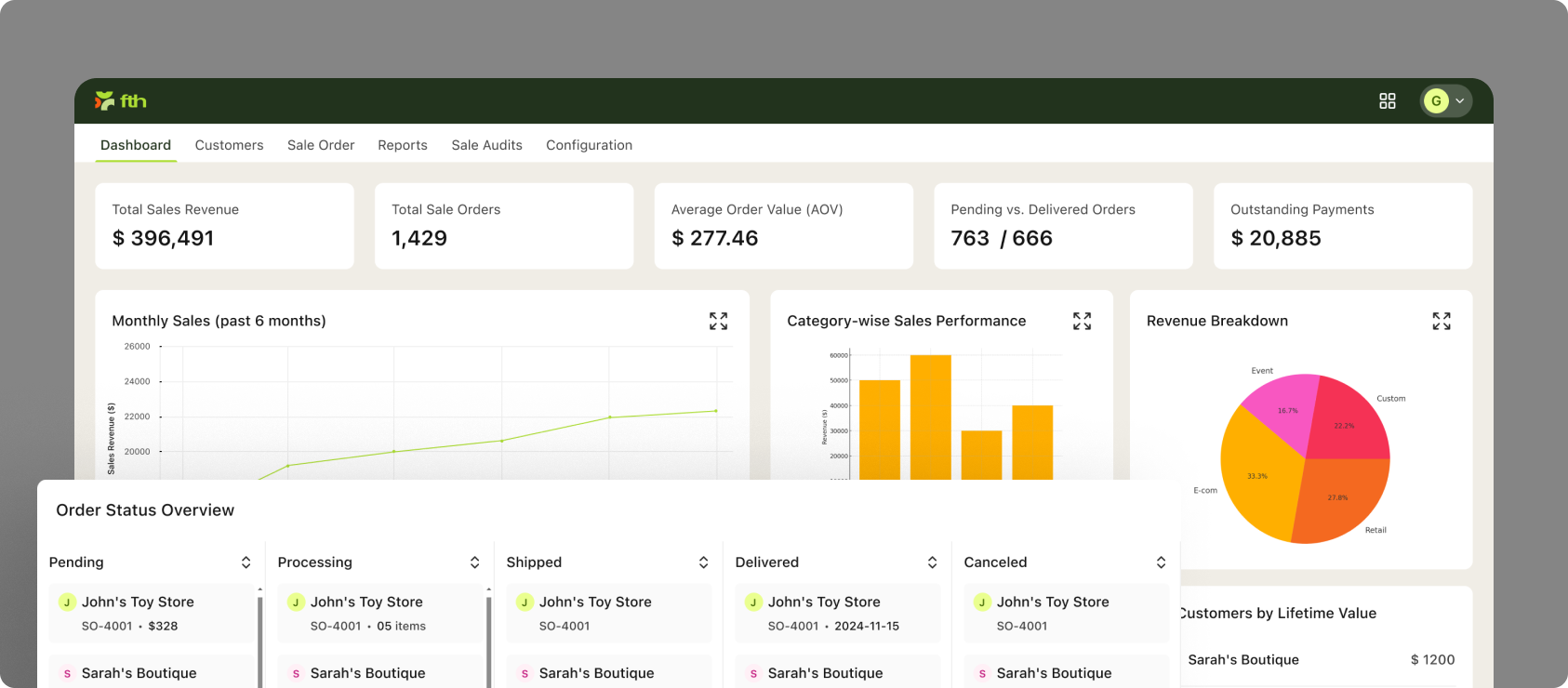Image resolution: width=1568 pixels, height=688 pixels.
Task: Click Pending vs. Delivered Orders card
Action: click(x=1063, y=226)
